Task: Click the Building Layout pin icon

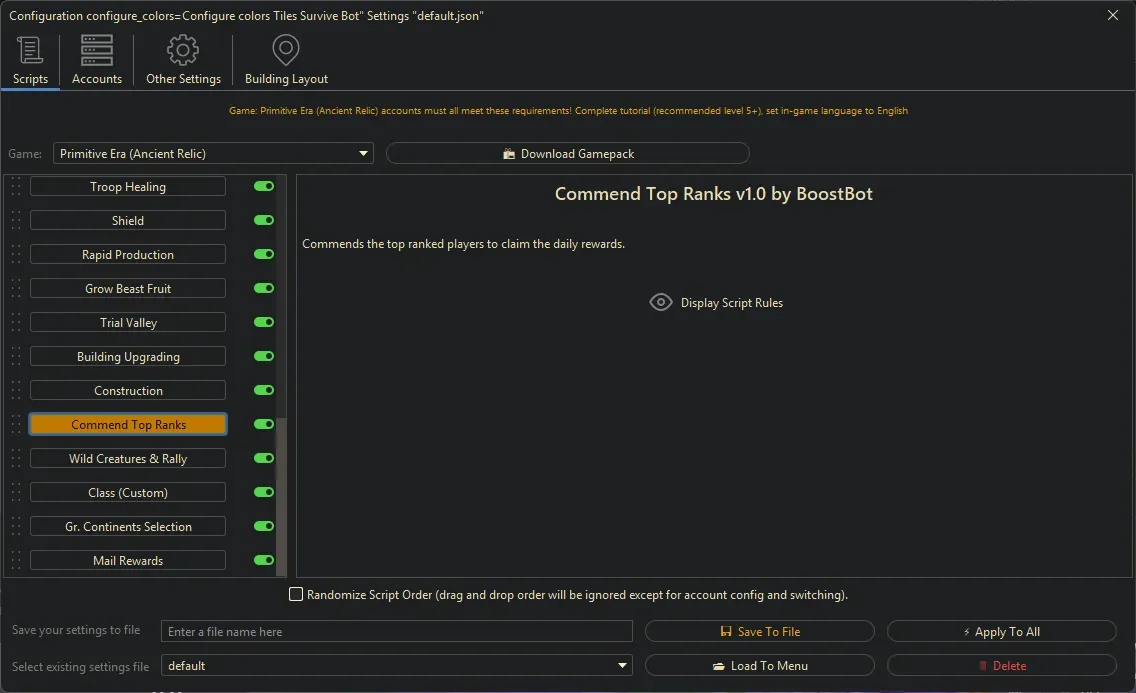Action: pos(286,49)
